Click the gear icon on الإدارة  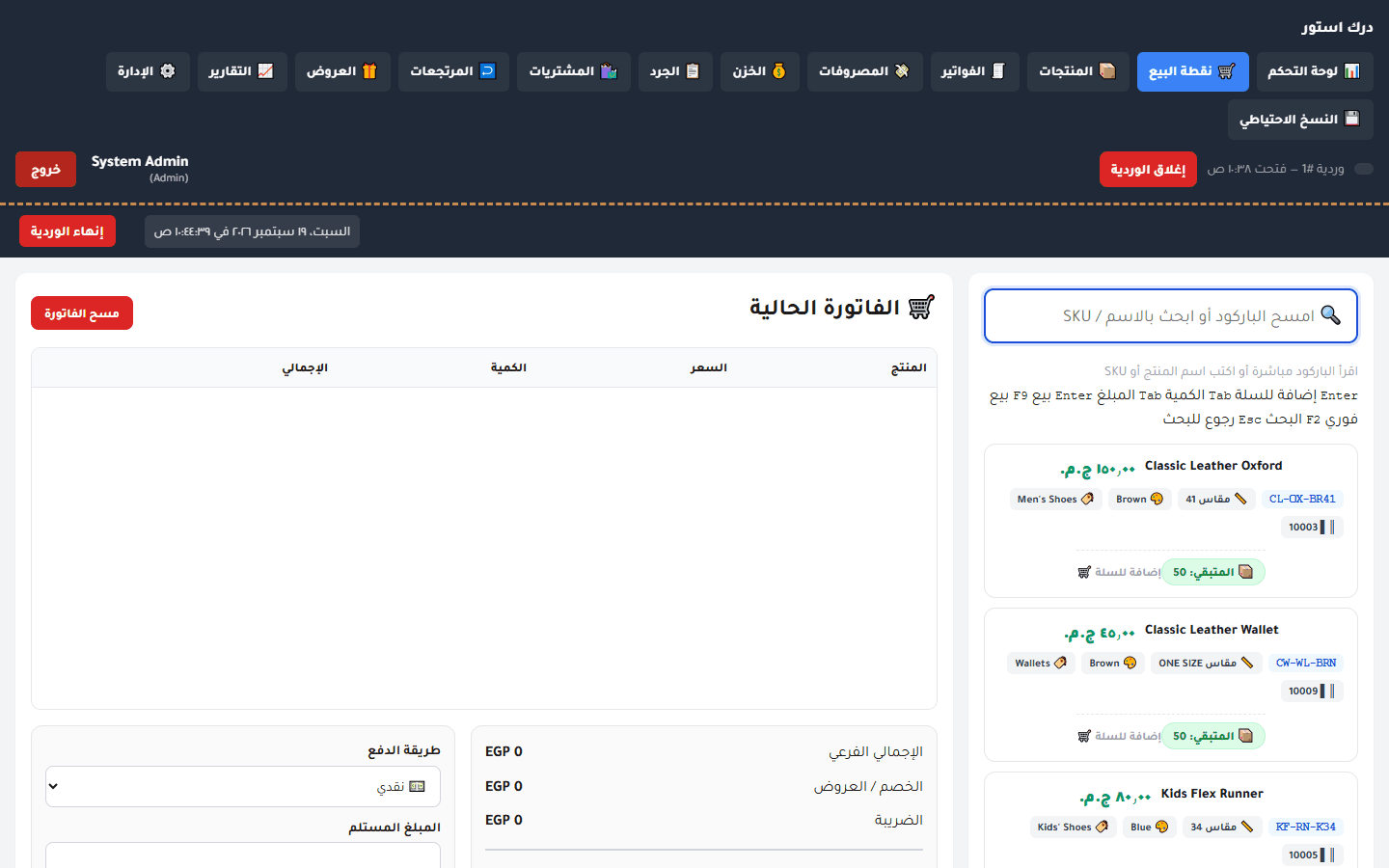[168, 71]
